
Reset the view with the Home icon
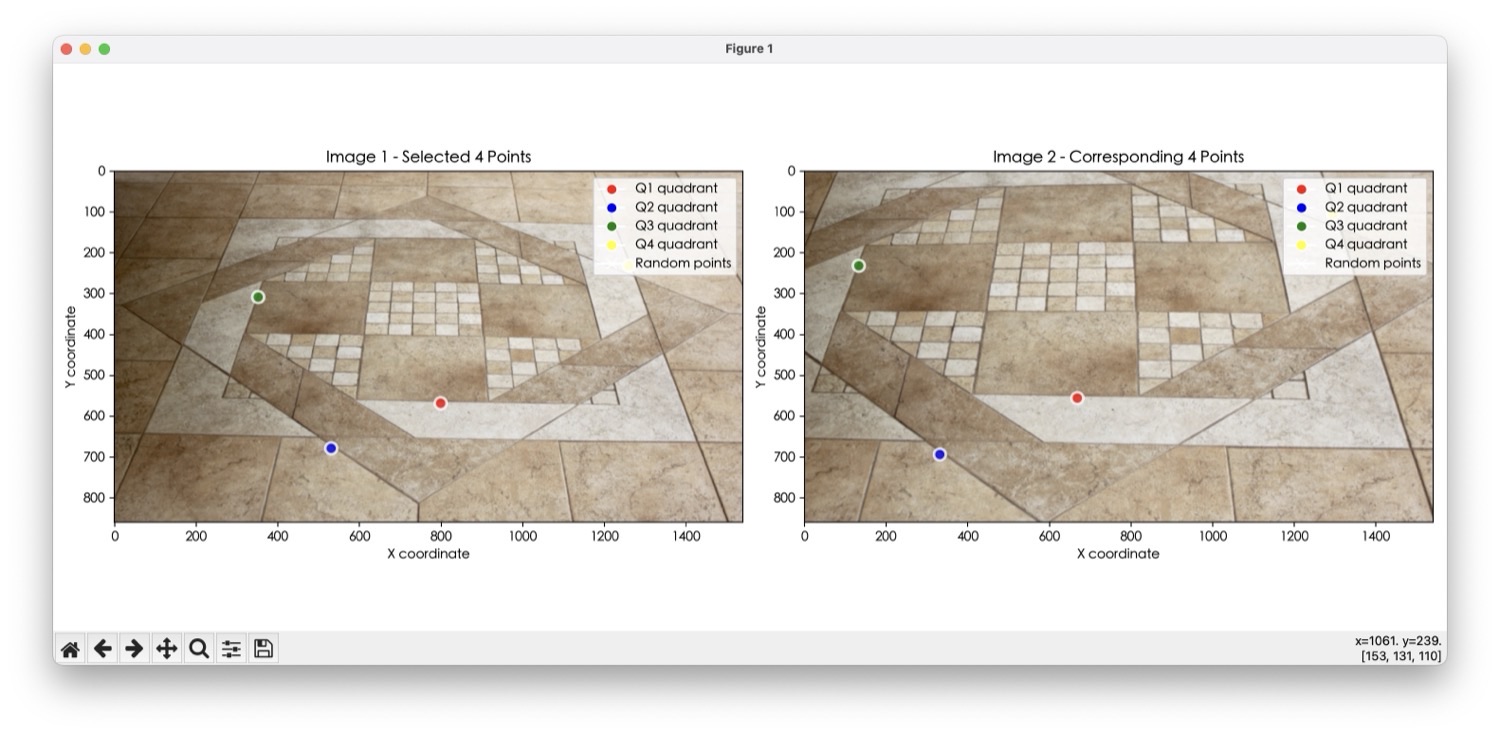(x=70, y=649)
